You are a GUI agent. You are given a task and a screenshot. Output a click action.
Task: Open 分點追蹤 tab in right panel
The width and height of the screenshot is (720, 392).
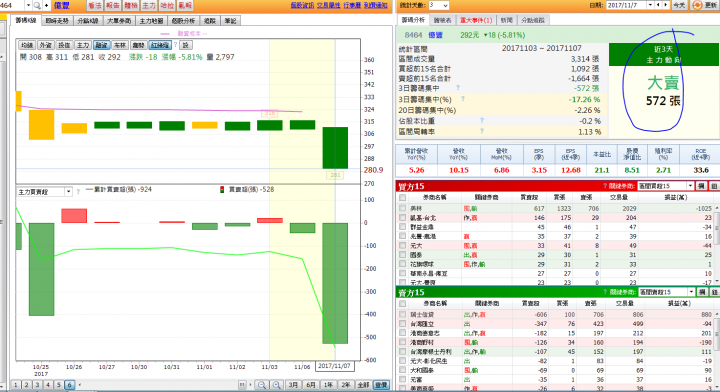(533, 20)
